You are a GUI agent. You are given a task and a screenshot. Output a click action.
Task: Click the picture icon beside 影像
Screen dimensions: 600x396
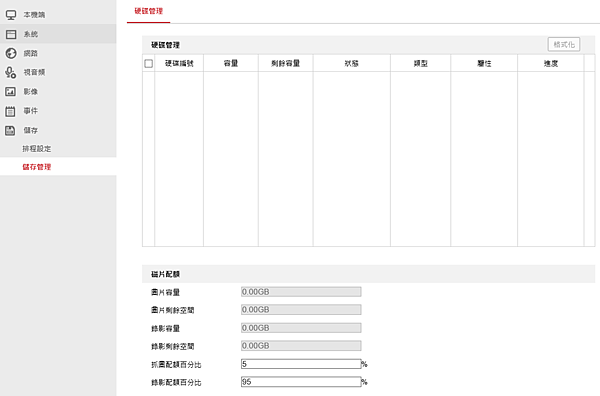pos(10,91)
